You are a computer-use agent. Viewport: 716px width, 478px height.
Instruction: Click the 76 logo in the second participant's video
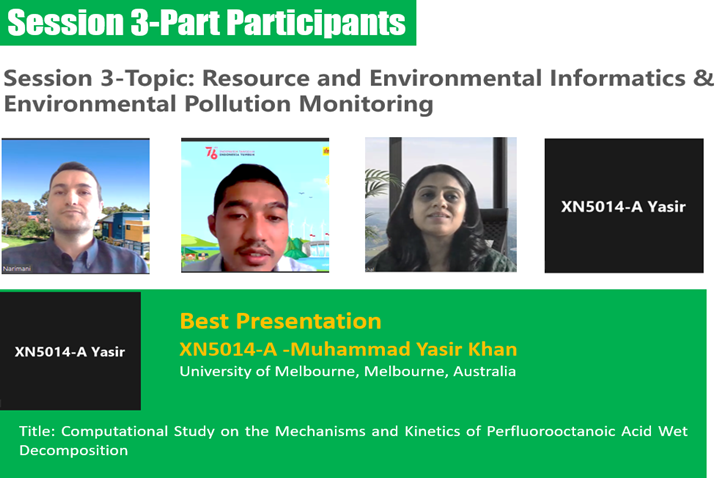click(x=211, y=153)
